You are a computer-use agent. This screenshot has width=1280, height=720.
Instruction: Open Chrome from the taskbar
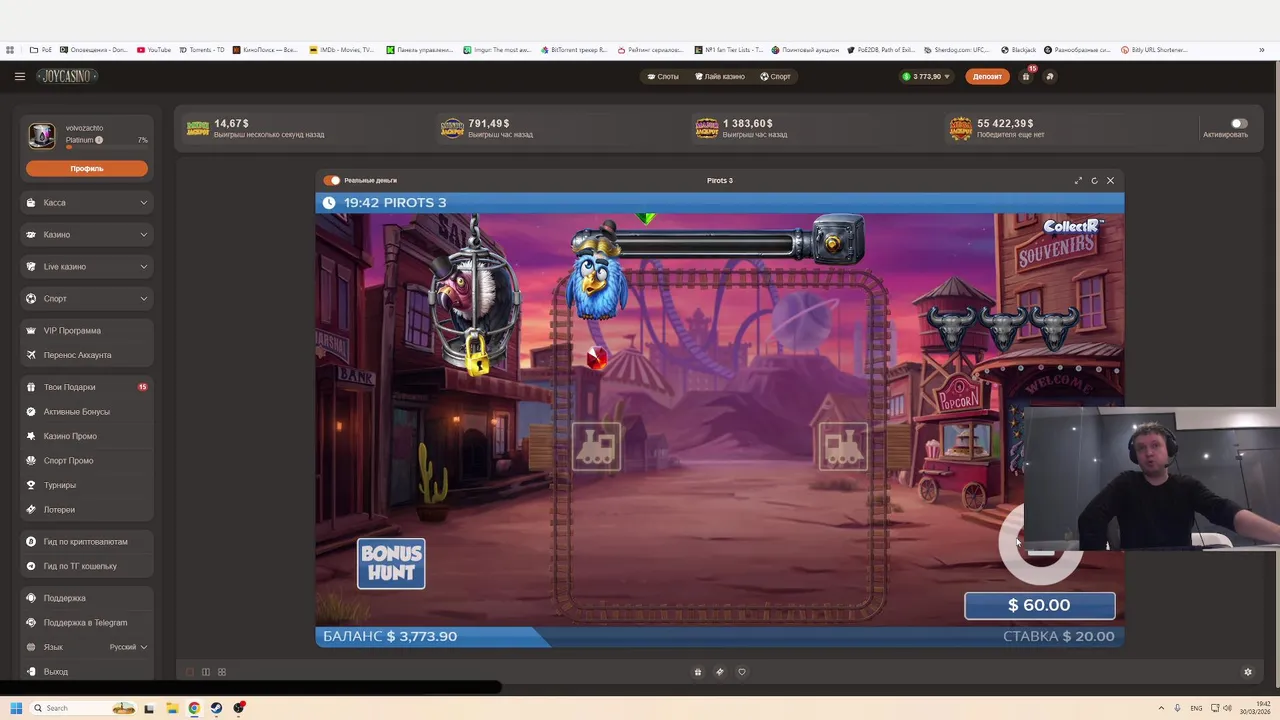194,708
